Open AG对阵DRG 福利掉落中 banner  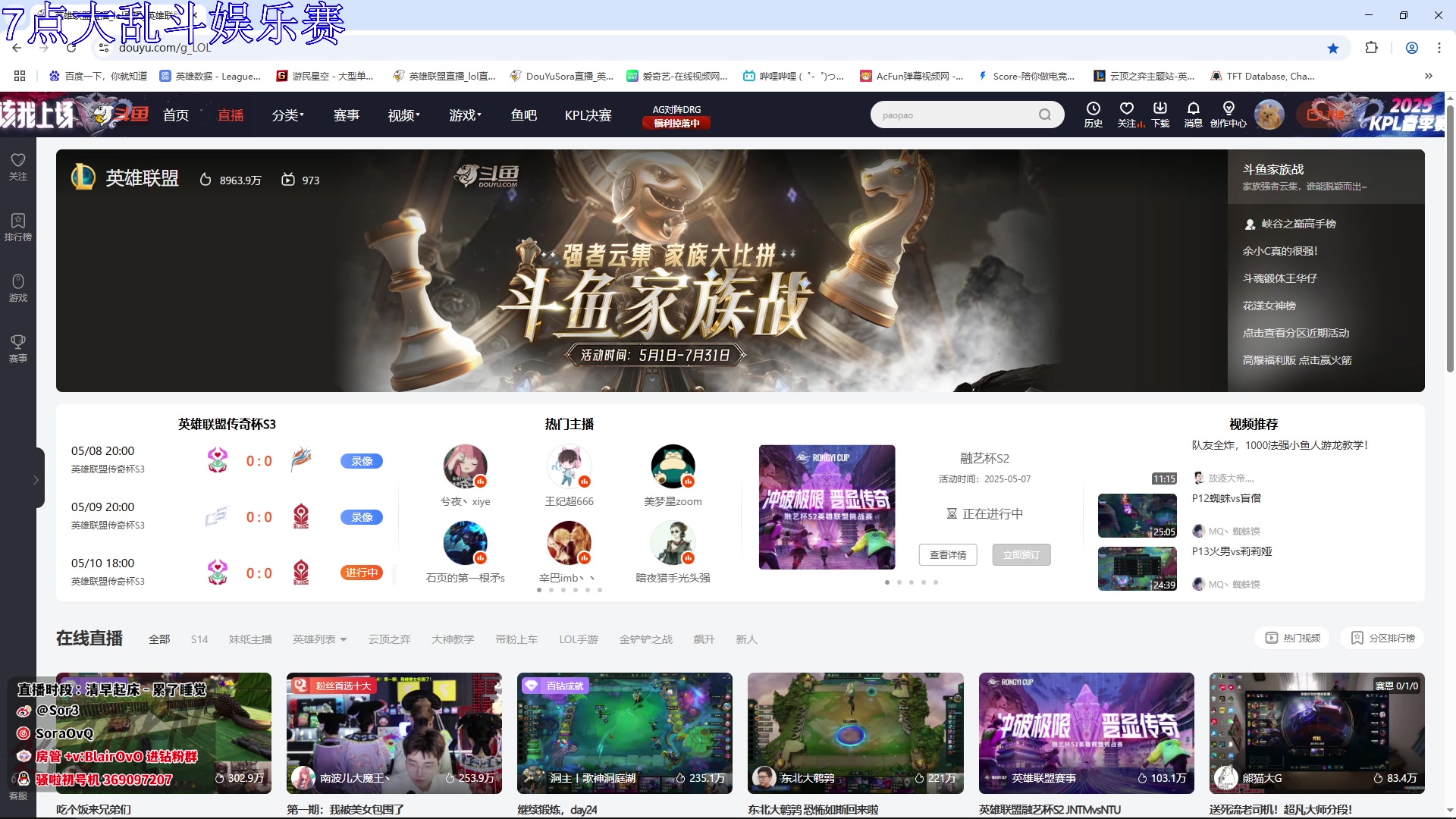click(x=676, y=116)
